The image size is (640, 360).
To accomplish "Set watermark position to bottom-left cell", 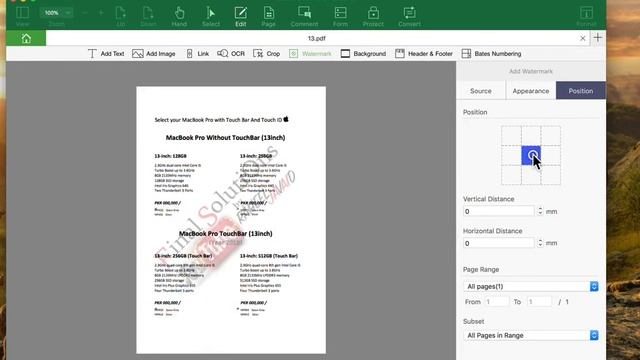I will (x=511, y=175).
